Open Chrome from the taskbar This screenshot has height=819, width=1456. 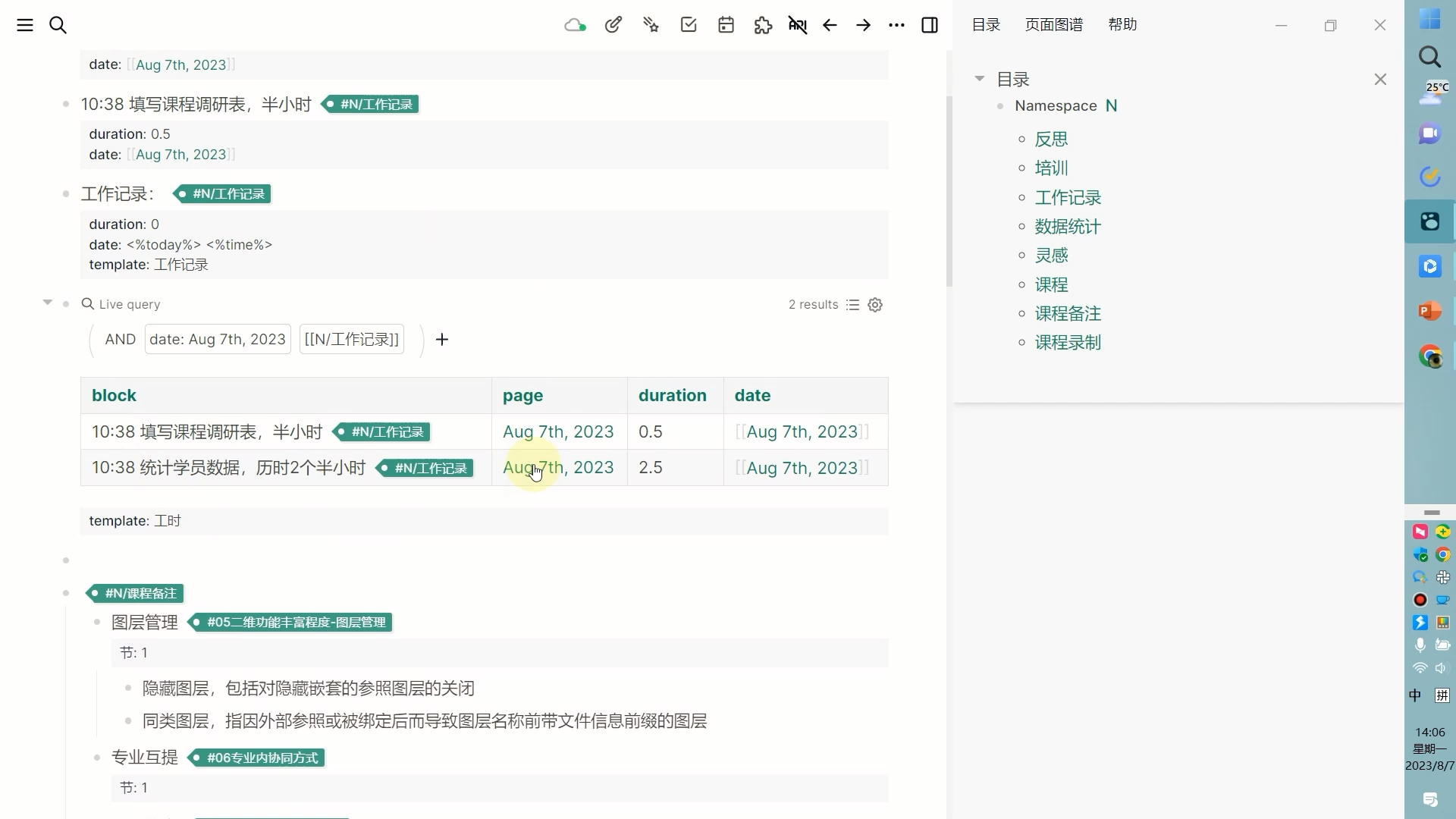tap(1430, 356)
